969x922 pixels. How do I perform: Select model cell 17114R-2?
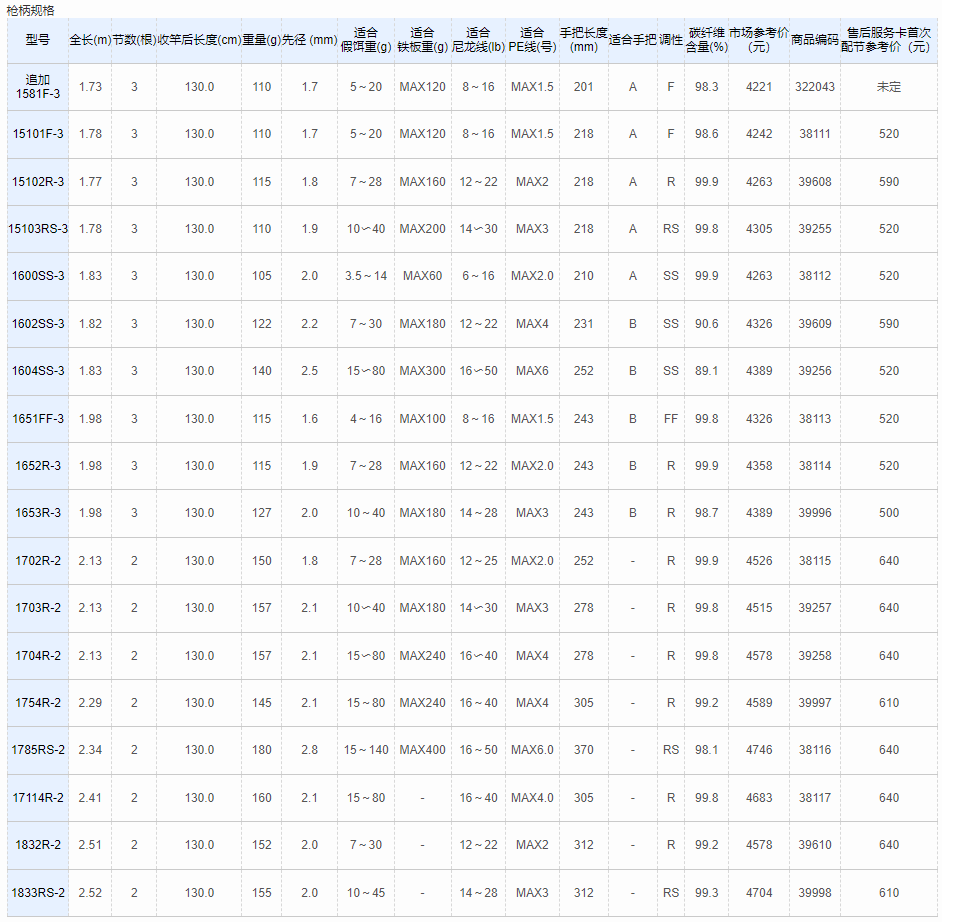pyautogui.click(x=38, y=798)
